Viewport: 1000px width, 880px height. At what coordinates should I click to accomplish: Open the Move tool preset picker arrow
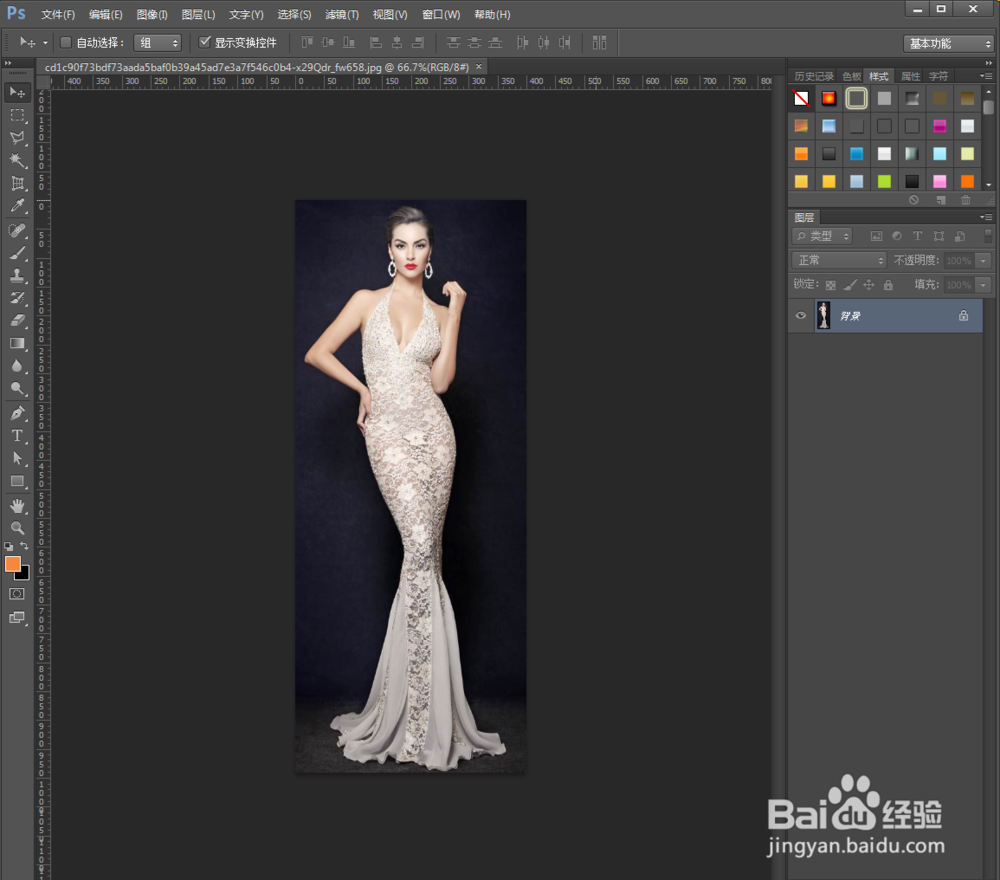pyautogui.click(x=45, y=43)
